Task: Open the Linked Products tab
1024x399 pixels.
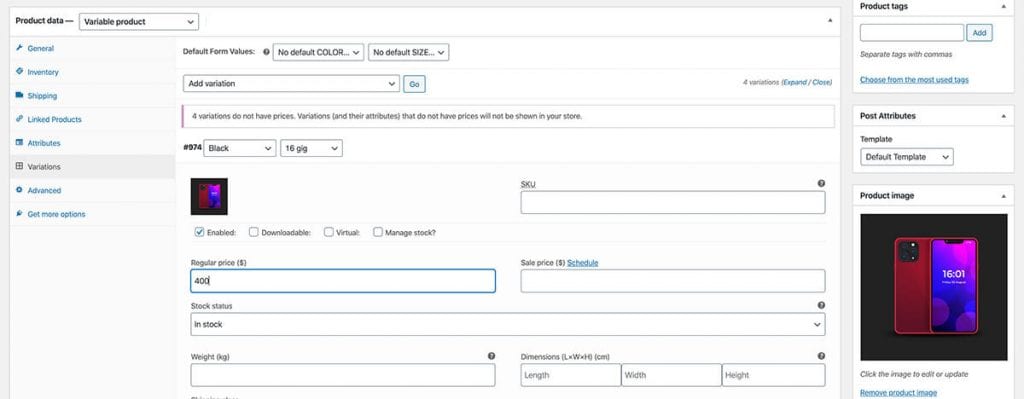Action: (54, 119)
